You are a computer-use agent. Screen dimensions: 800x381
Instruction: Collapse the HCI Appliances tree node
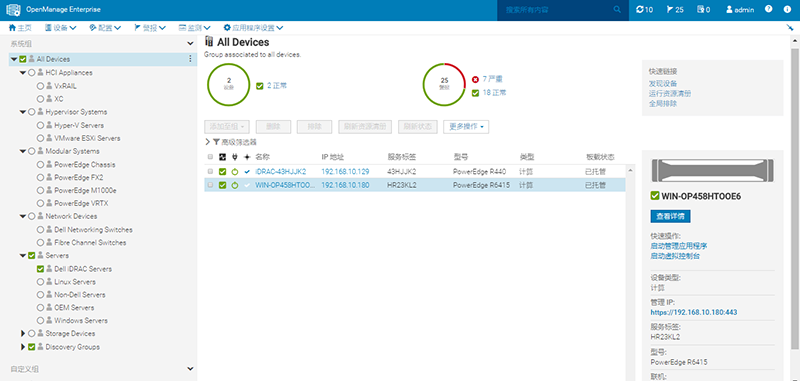[x=22, y=73]
